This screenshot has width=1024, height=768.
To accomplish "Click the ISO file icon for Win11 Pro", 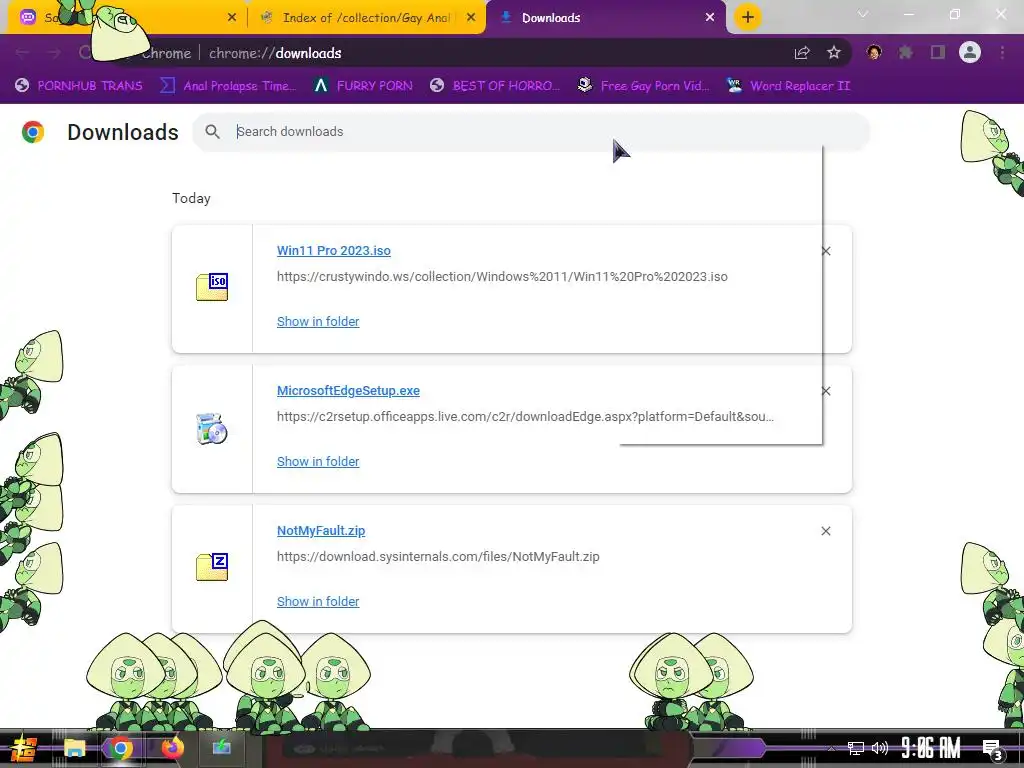I will pos(212,287).
